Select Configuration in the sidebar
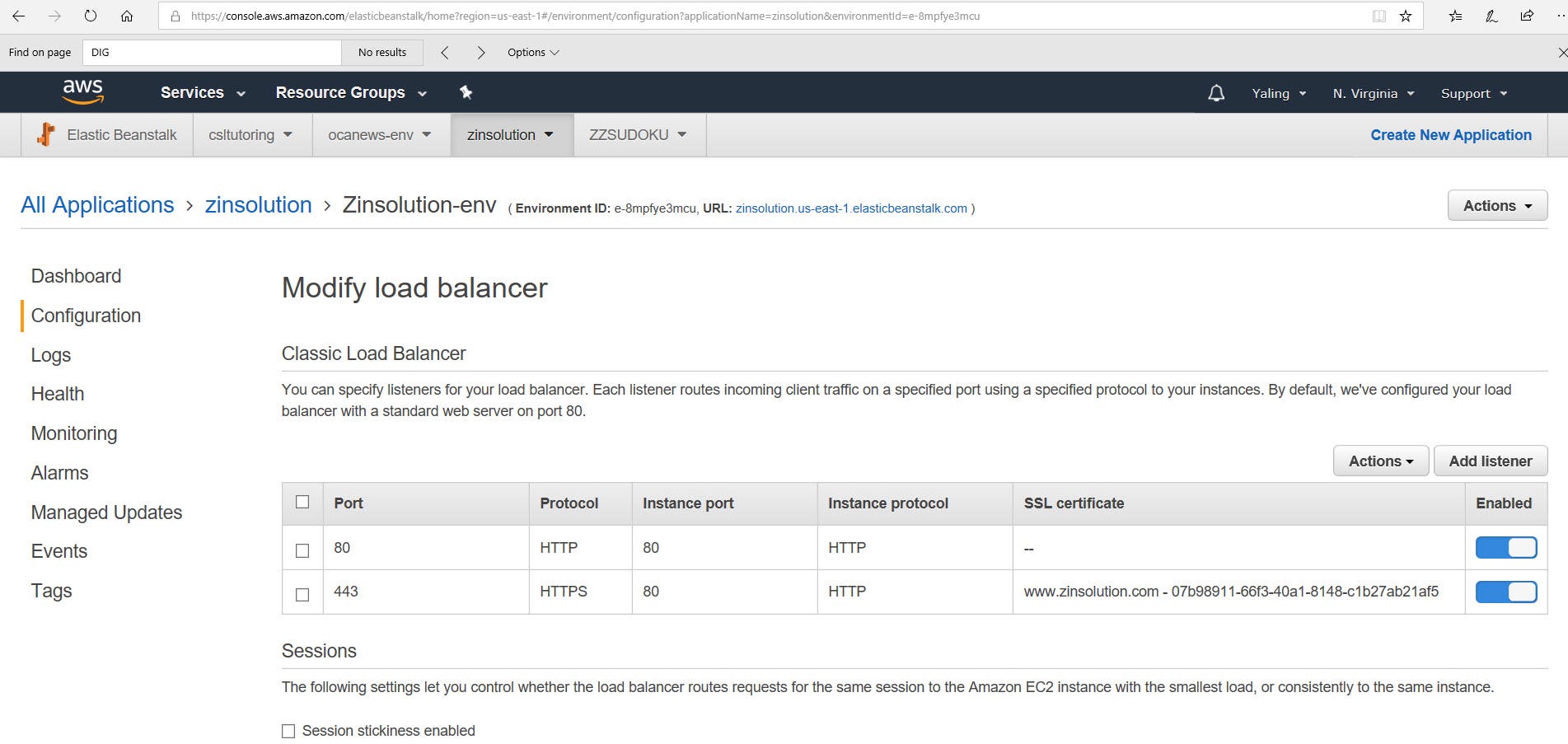 (x=86, y=316)
